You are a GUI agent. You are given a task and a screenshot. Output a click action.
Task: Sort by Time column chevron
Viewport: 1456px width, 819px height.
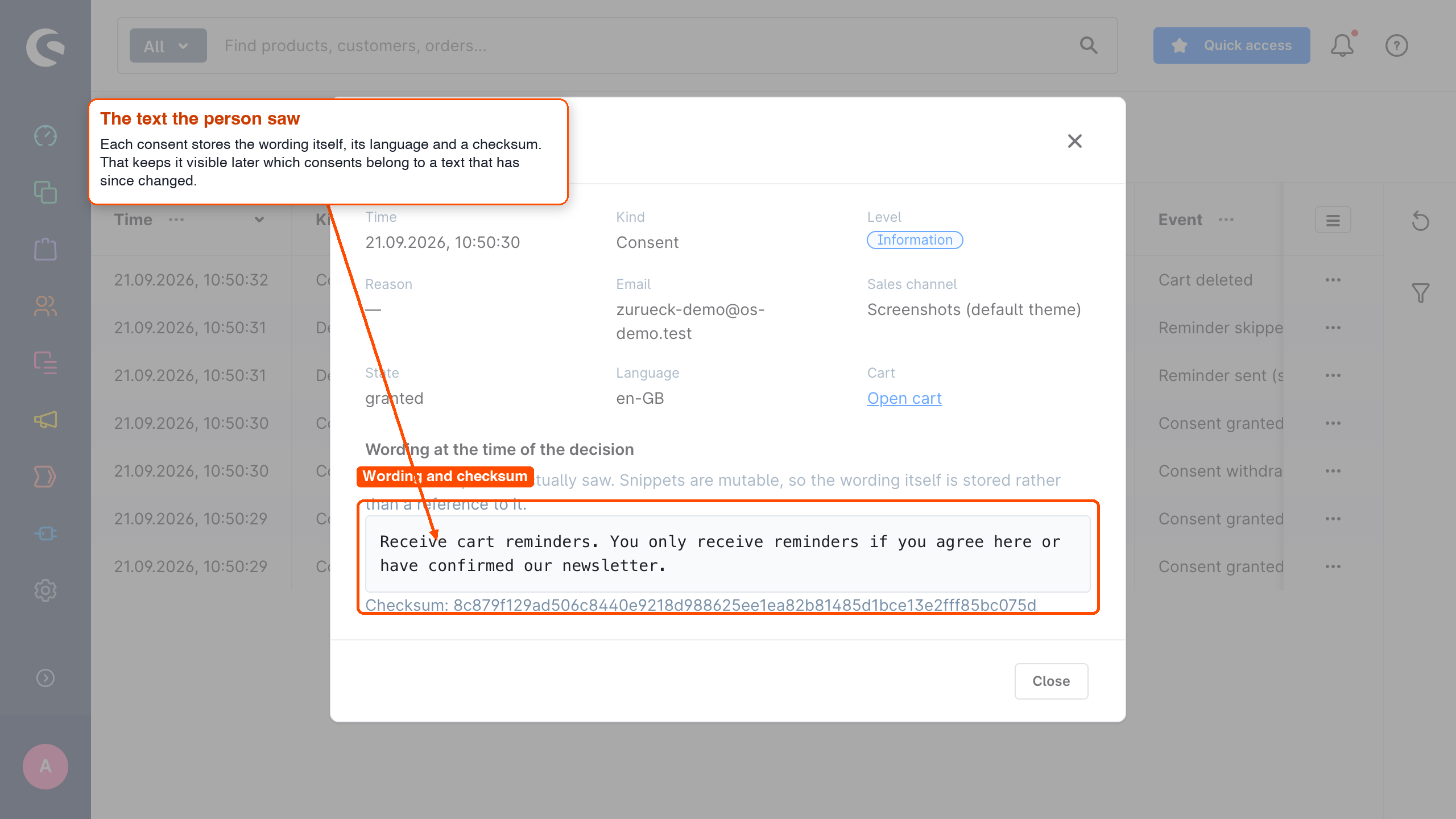(259, 220)
